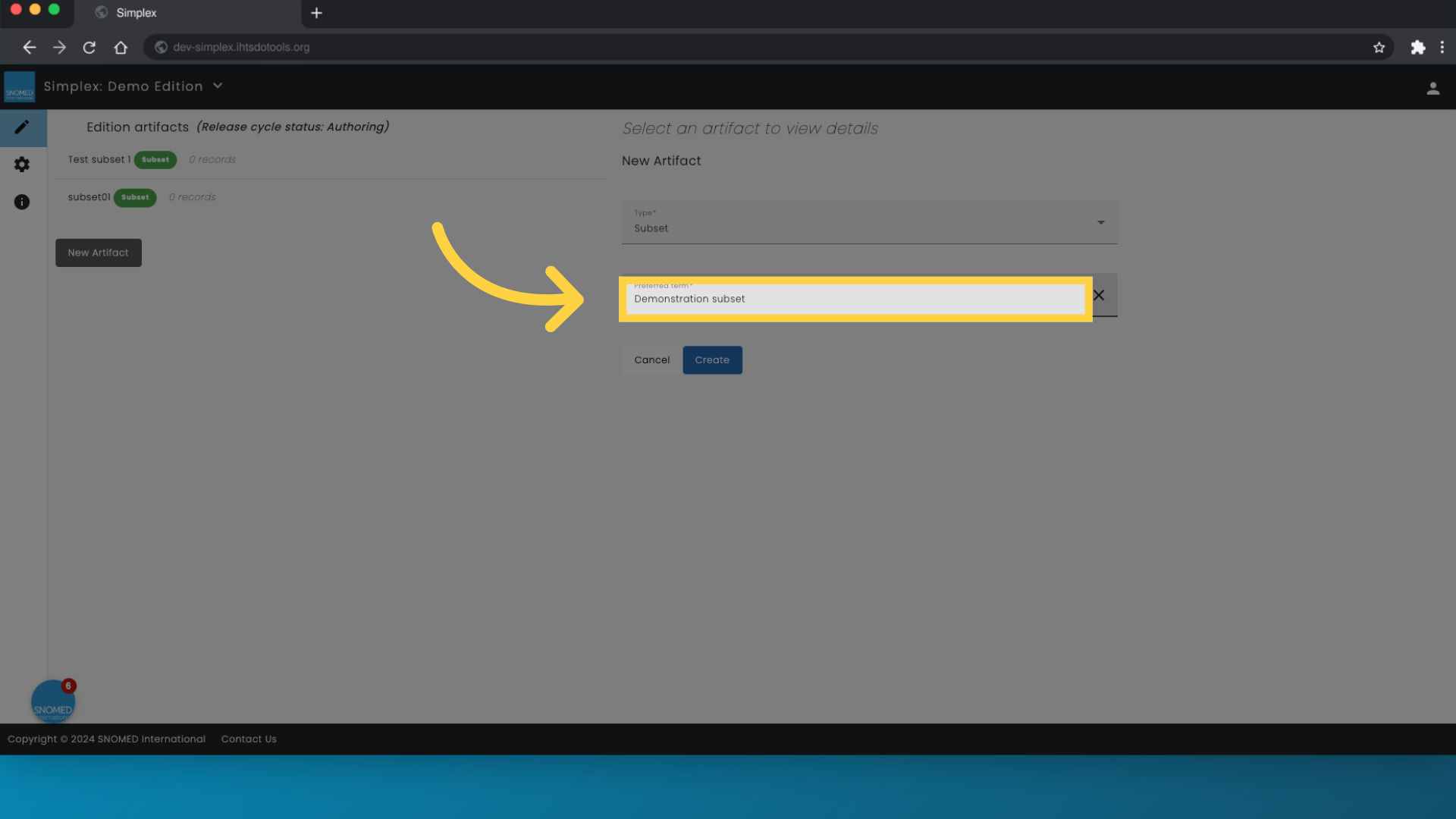Click Cancel to dismiss New Artifact dialog
This screenshot has height=819, width=1456.
[x=652, y=360]
